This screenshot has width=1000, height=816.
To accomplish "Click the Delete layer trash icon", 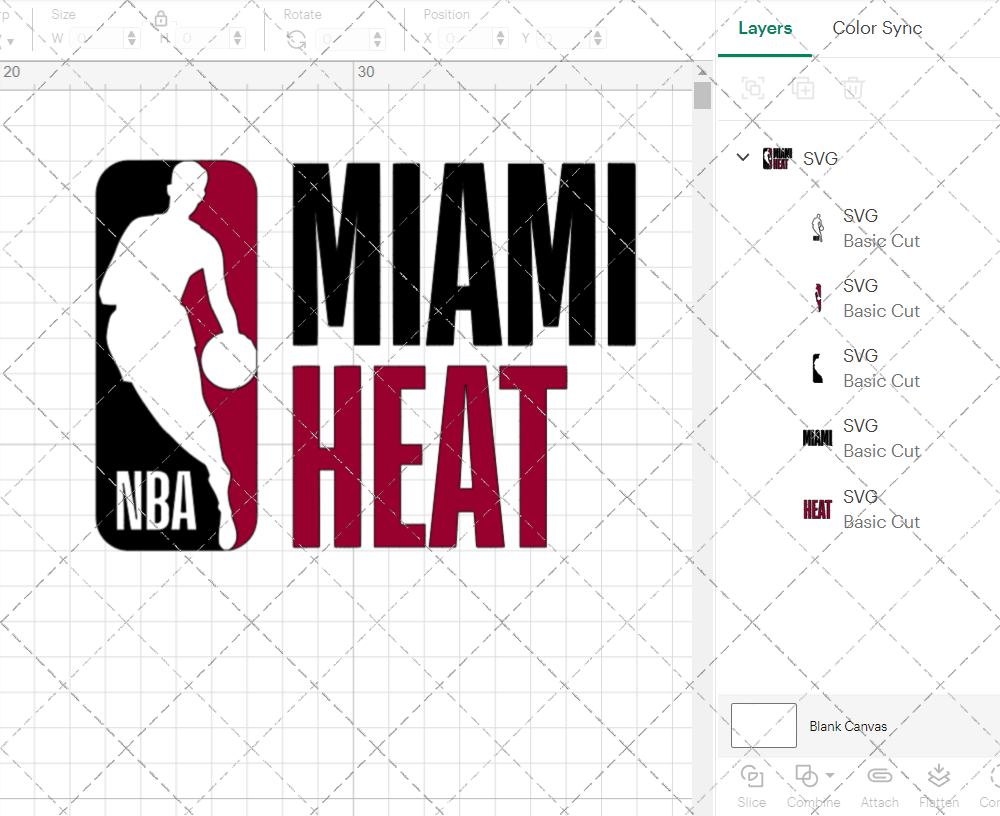I will (853, 88).
